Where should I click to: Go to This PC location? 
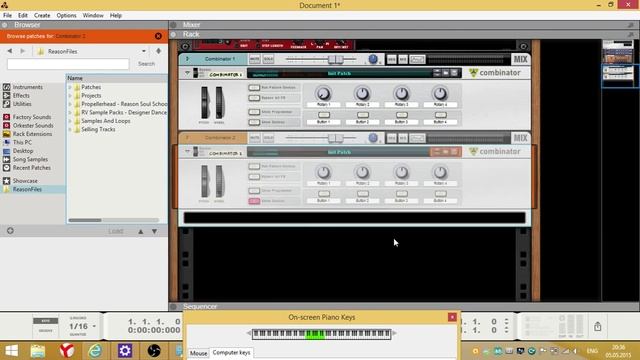(x=22, y=142)
